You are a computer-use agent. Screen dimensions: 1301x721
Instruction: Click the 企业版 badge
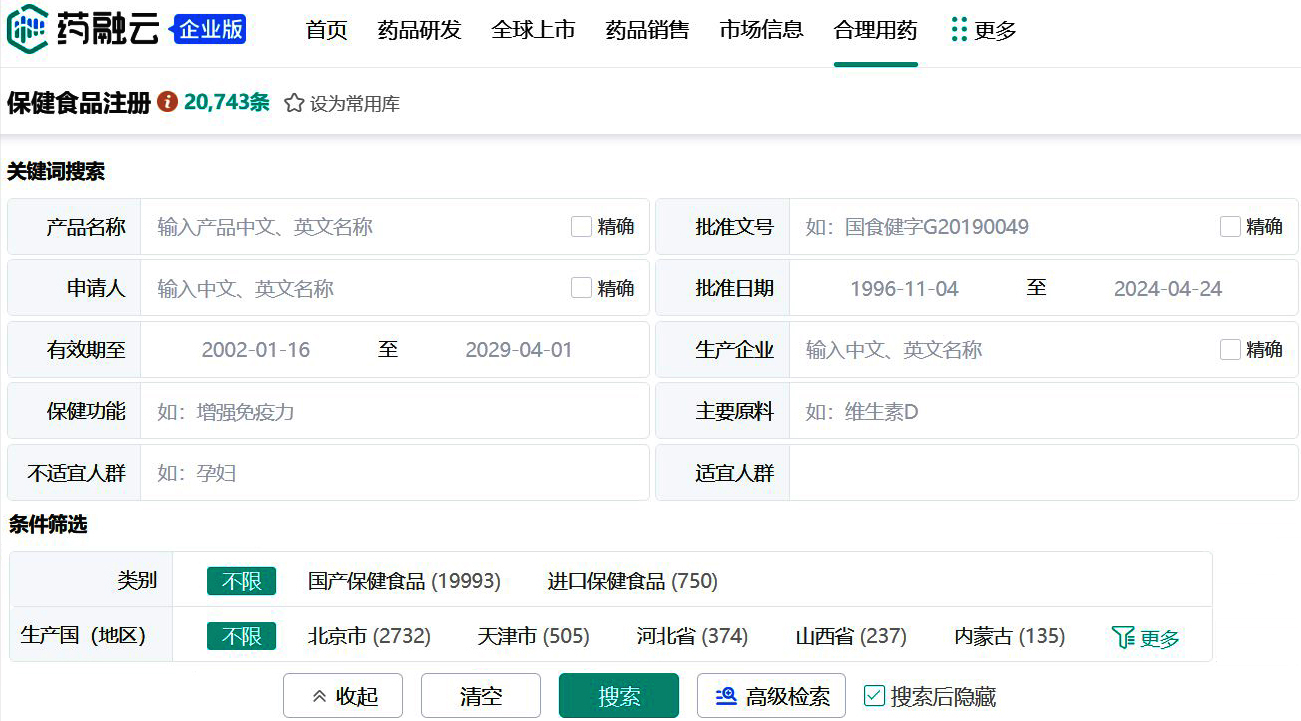coord(210,29)
